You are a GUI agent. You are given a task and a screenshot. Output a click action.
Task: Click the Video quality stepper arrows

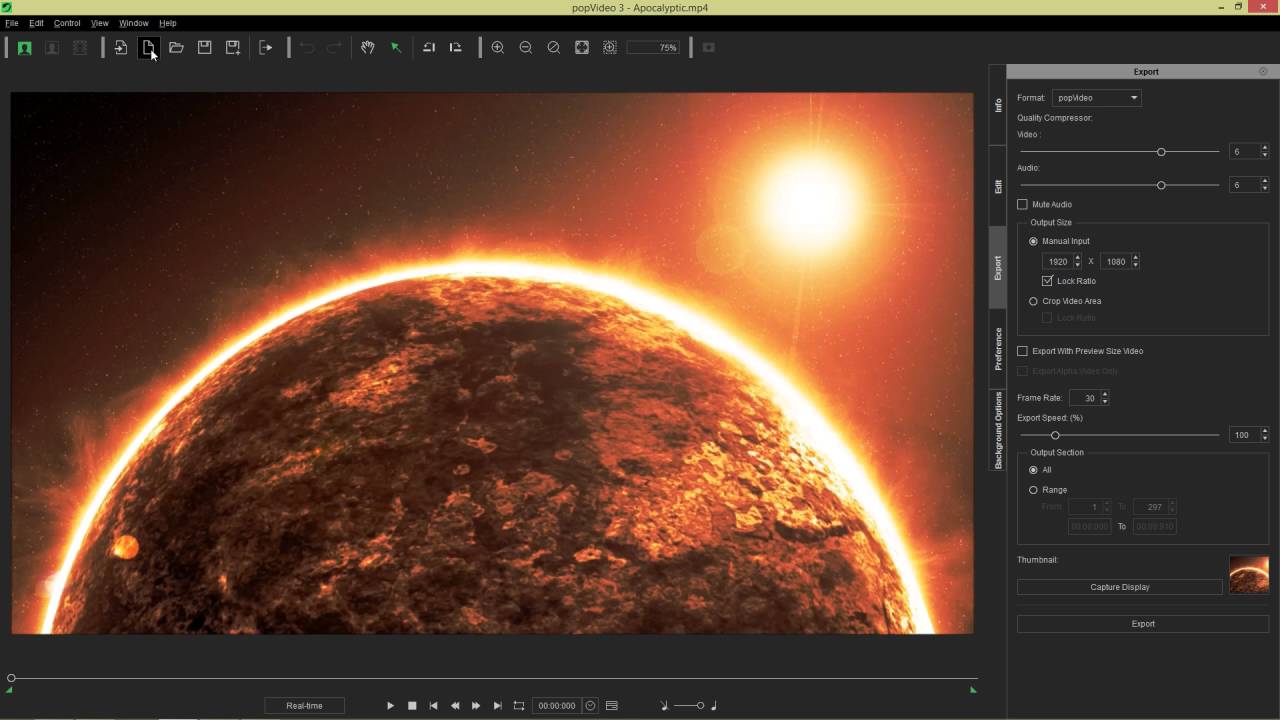tap(1264, 152)
